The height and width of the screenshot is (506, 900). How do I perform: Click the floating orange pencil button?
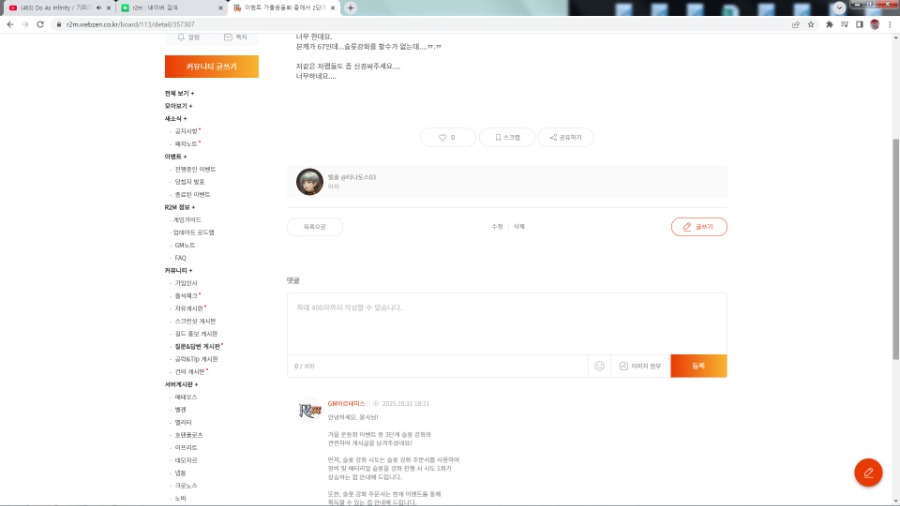coord(867,472)
